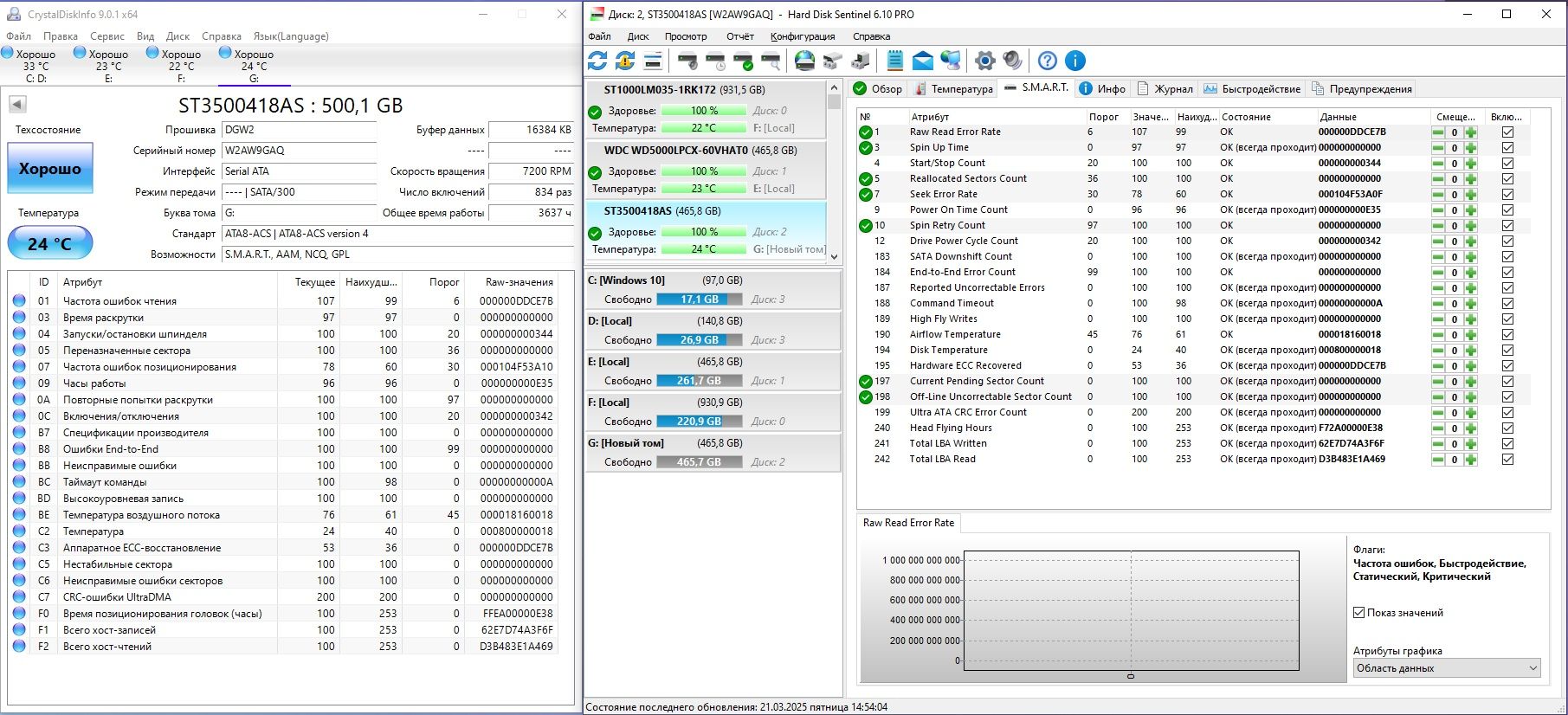Screen dimensions: 1568x715
Task: Click the blue info 'i' toolbar icon
Action: click(x=1075, y=61)
